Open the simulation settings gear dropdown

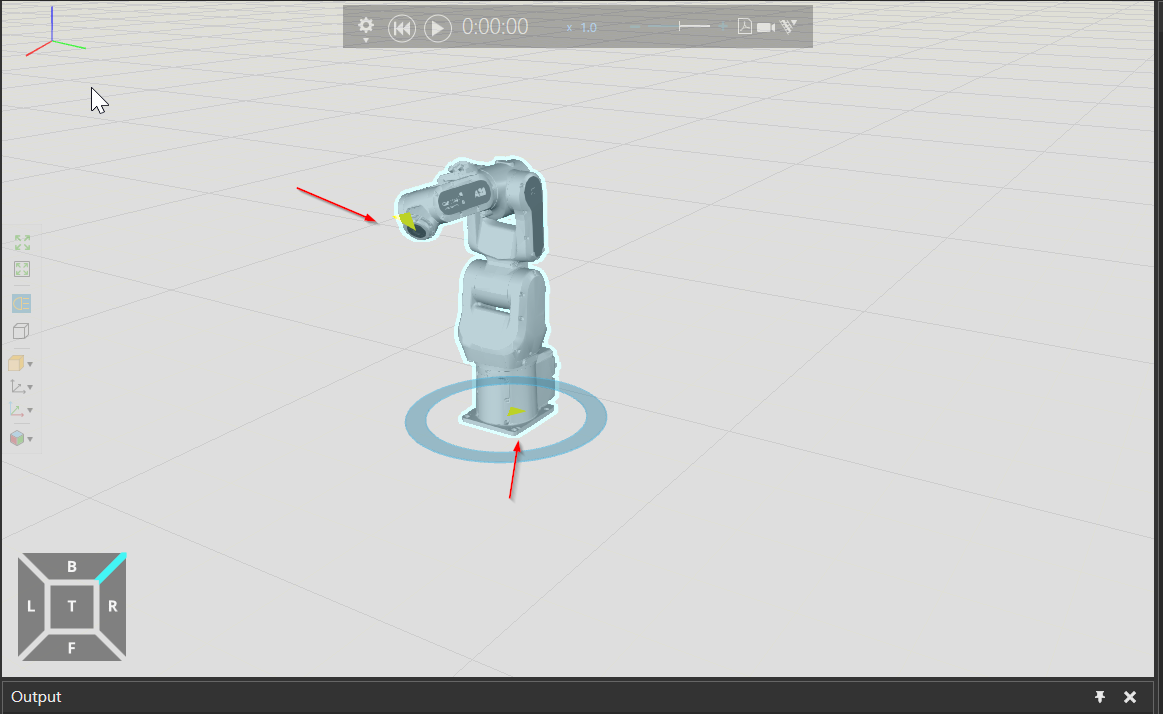365,27
